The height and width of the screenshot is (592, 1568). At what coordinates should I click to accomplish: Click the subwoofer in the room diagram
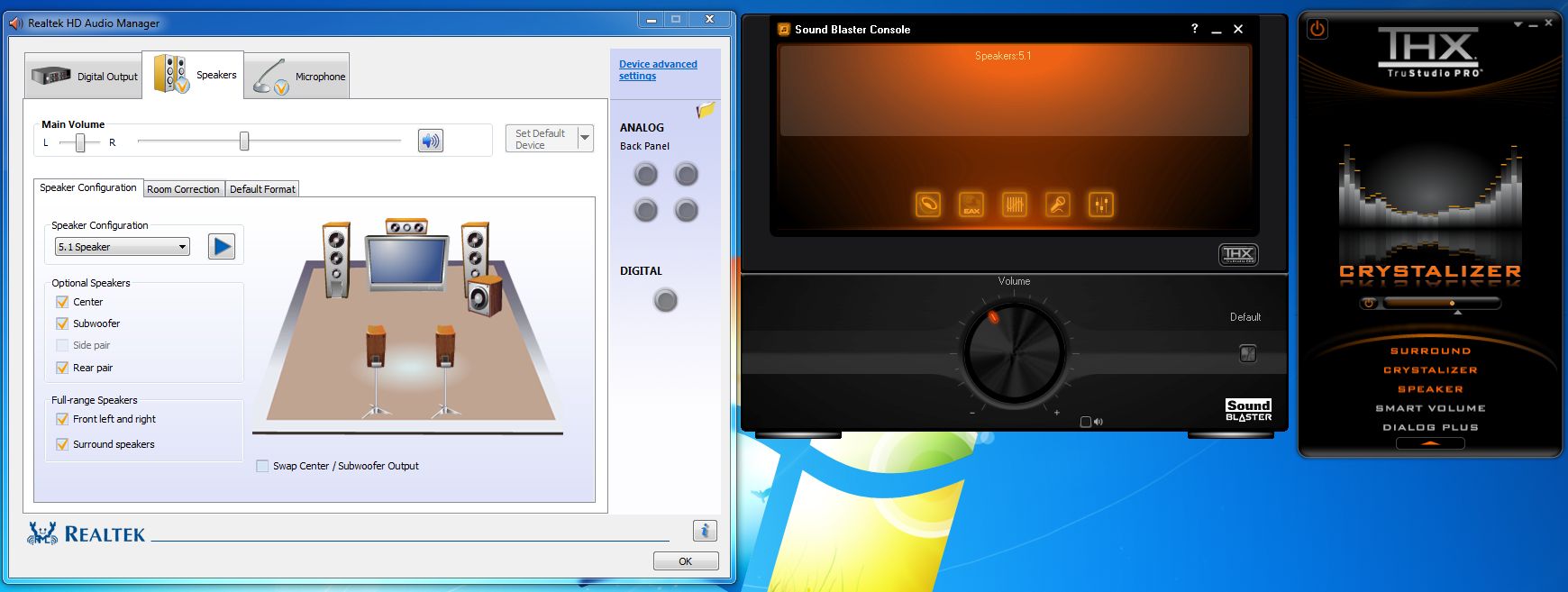485,296
